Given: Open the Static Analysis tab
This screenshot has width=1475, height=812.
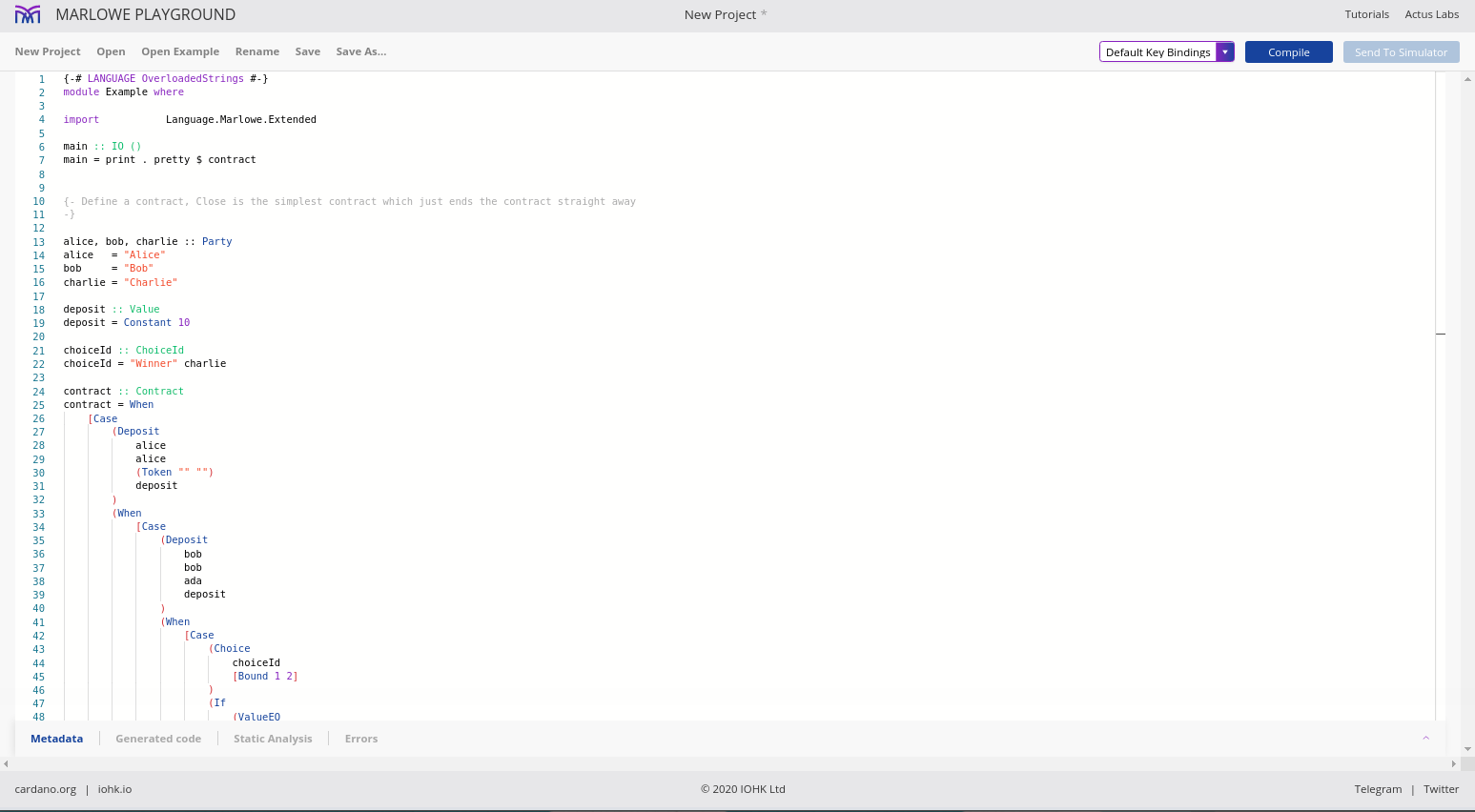Looking at the screenshot, I should pos(273,739).
